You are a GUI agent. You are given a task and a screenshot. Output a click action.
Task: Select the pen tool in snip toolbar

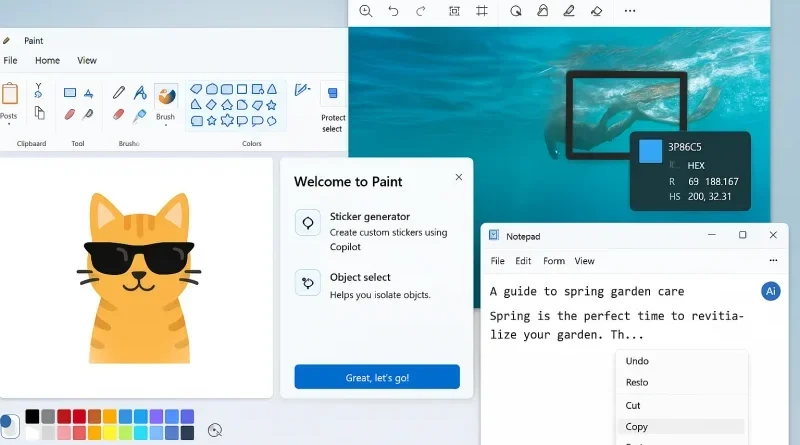pyautogui.click(x=569, y=11)
